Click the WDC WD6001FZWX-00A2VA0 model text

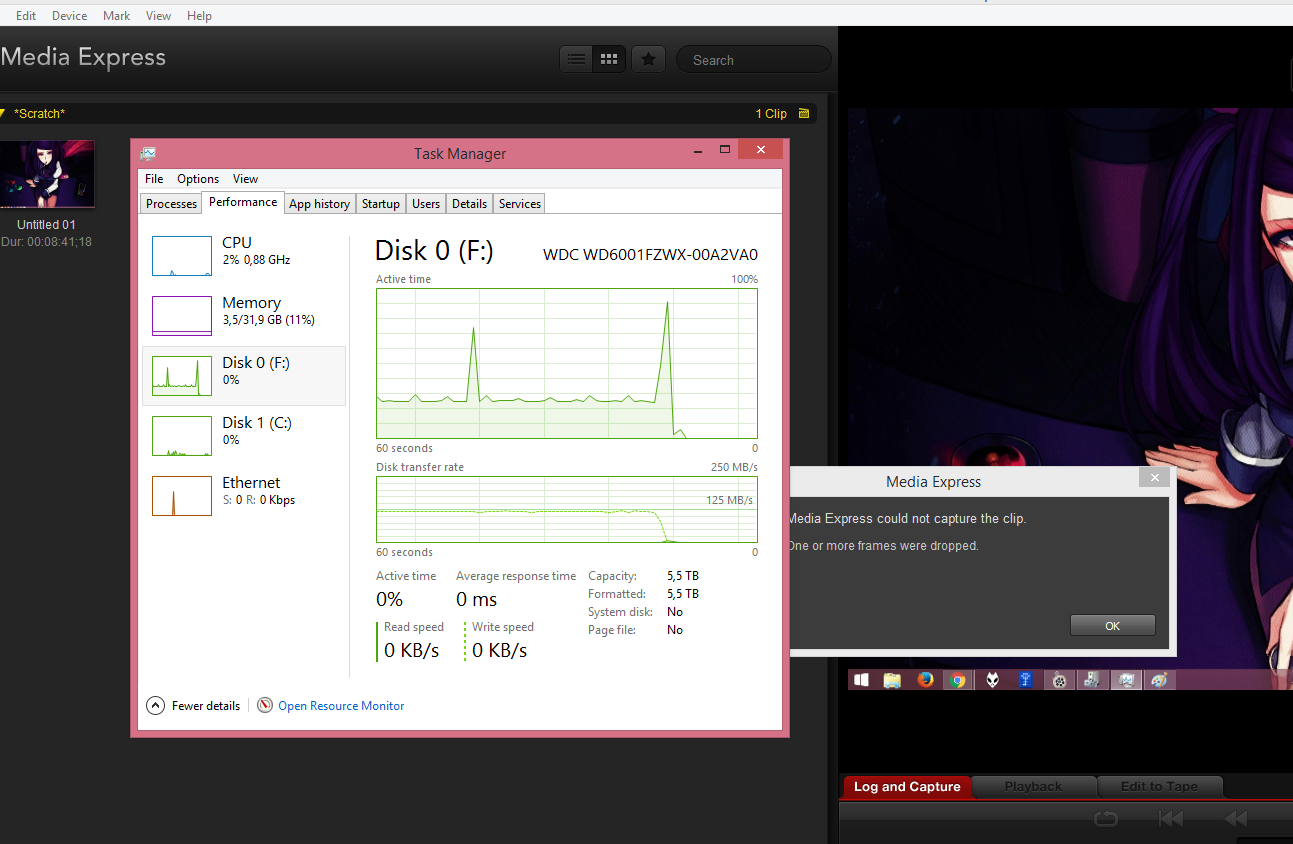click(x=650, y=254)
